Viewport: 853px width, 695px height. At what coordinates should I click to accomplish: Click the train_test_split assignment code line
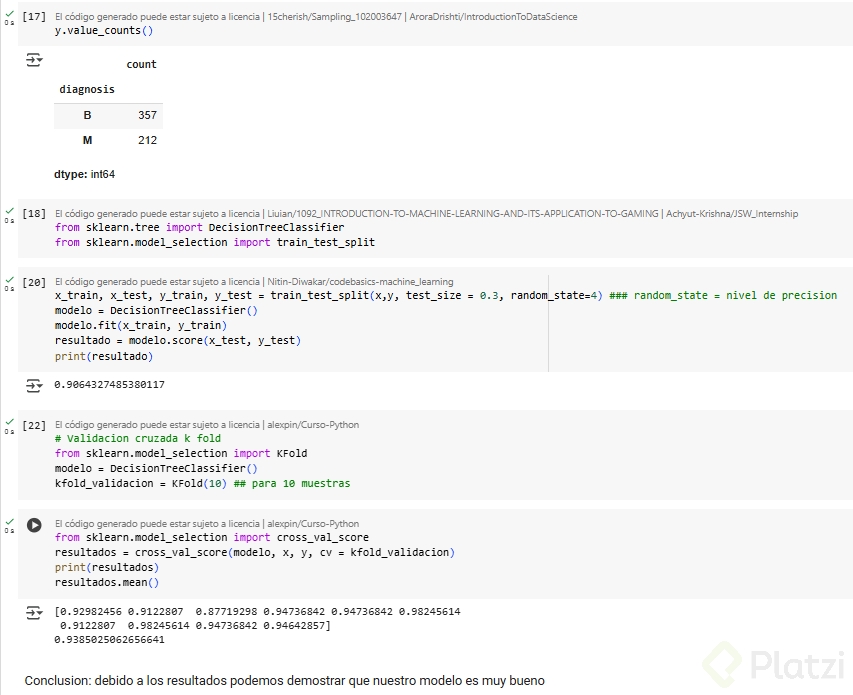tap(328, 296)
